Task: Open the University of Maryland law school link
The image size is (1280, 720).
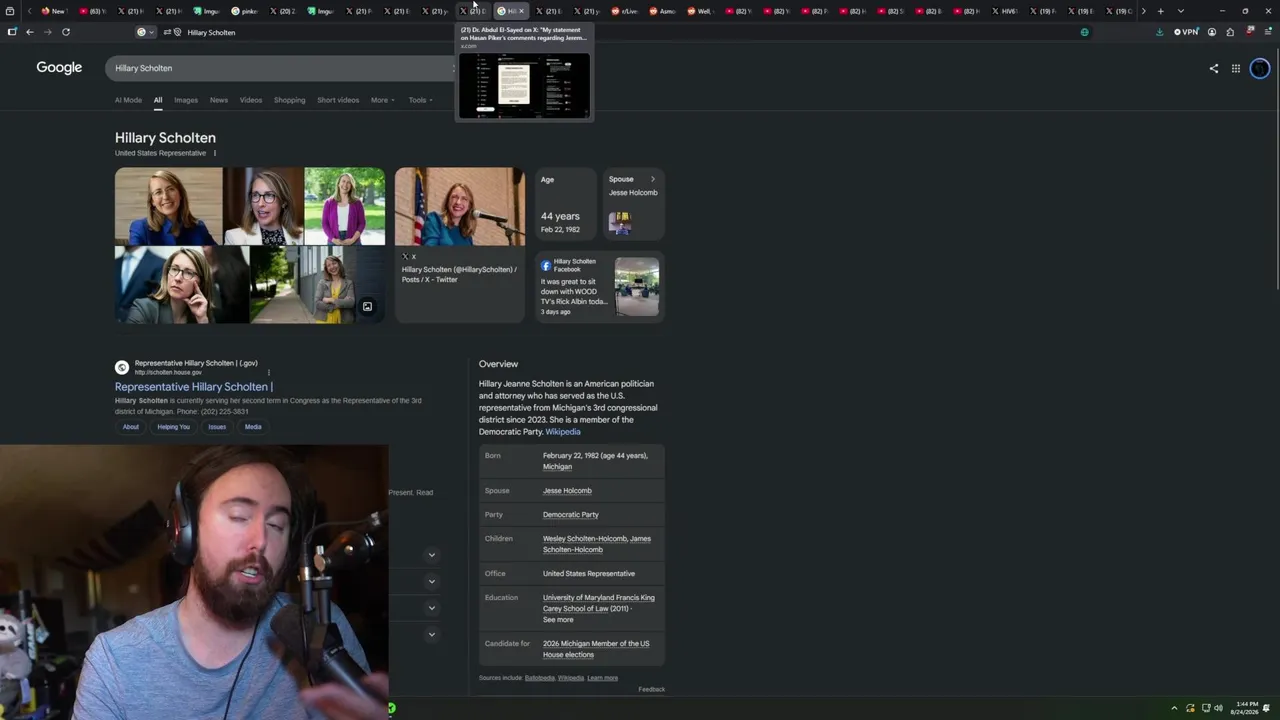Action: click(599, 603)
